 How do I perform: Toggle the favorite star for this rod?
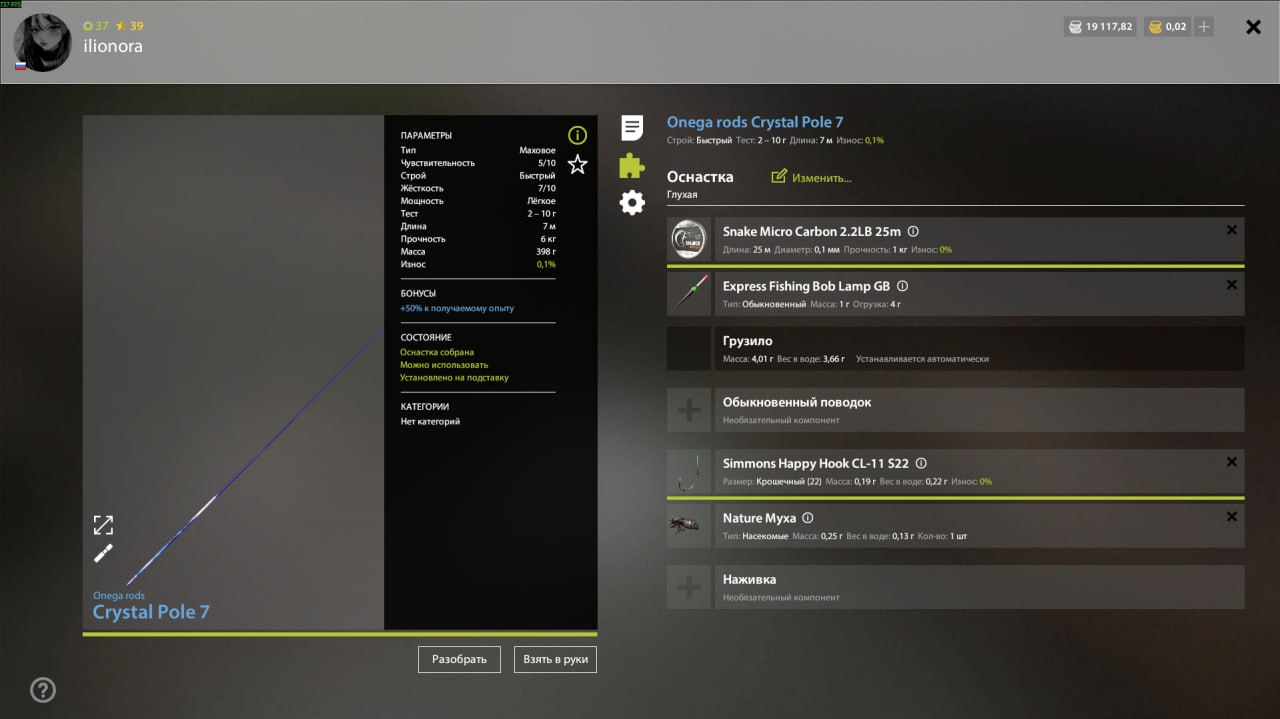(x=577, y=165)
